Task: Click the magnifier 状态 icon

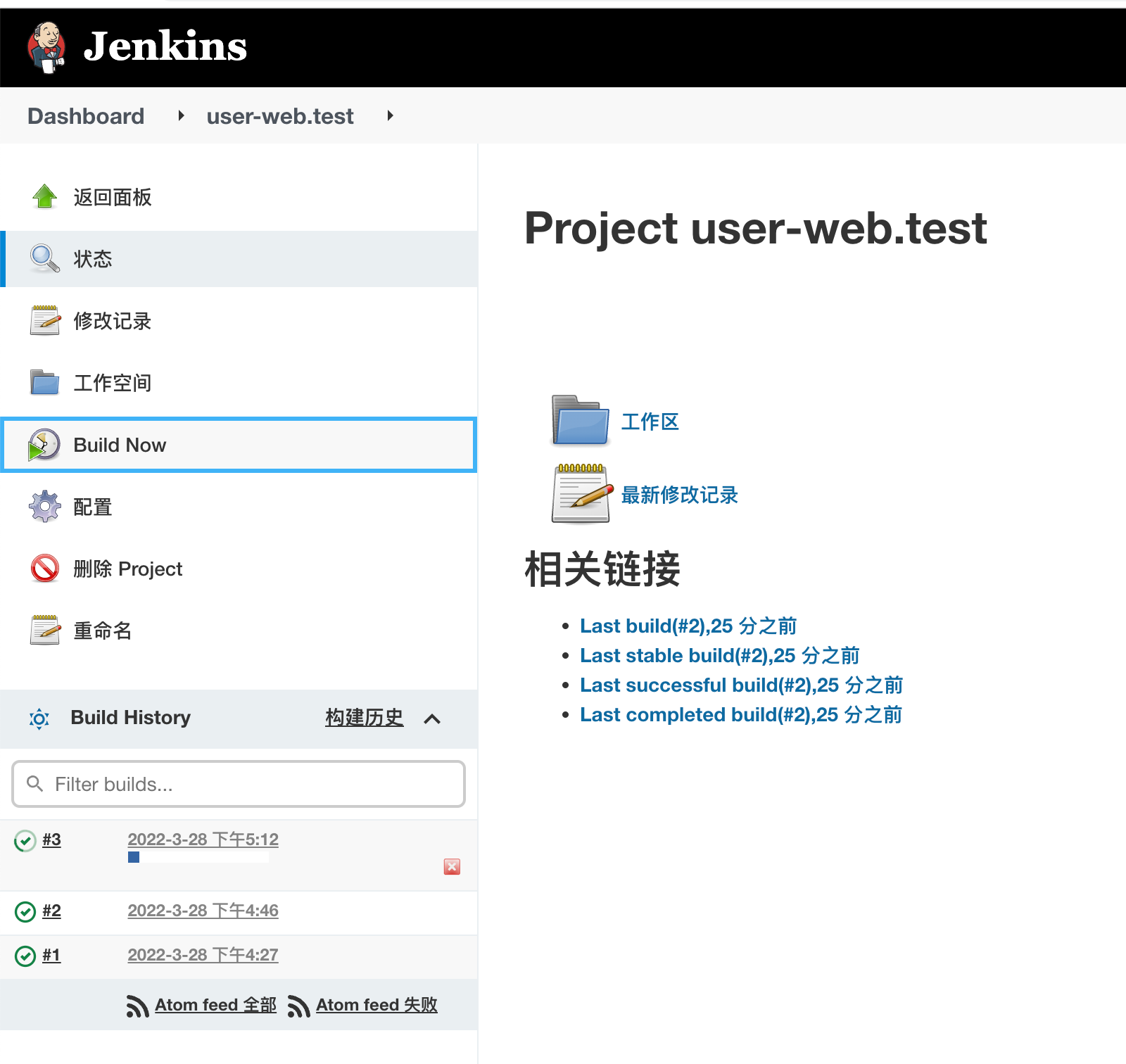Action: tap(45, 258)
